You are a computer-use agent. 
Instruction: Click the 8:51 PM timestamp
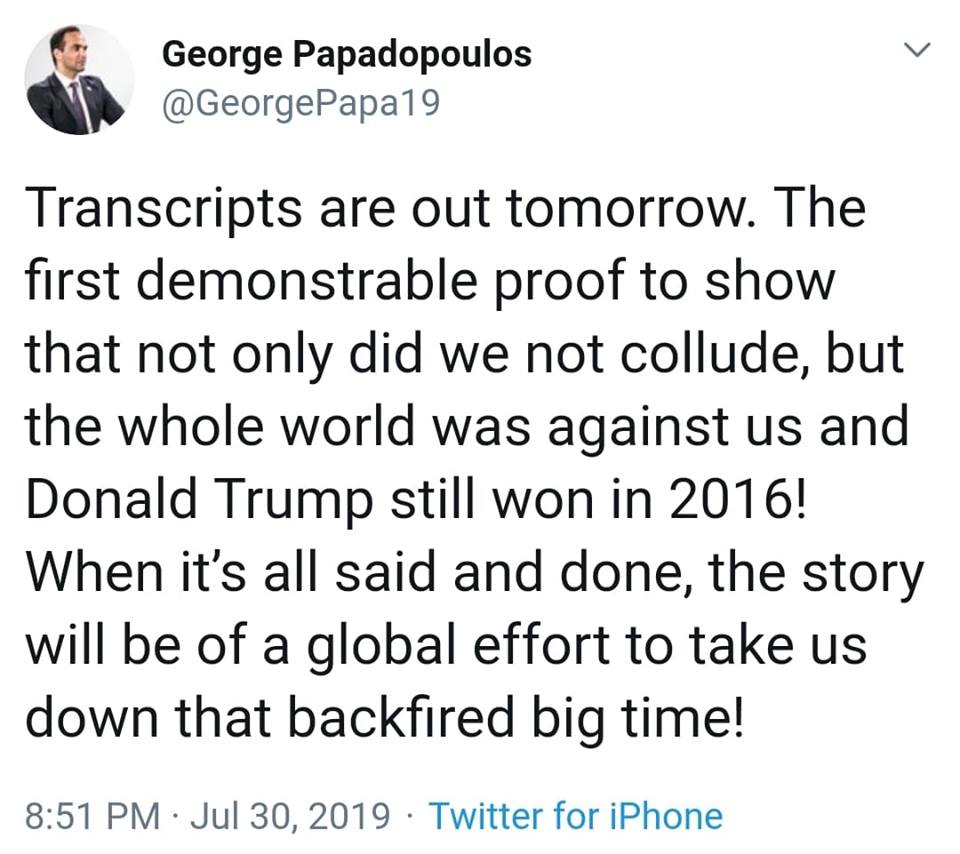[91, 816]
